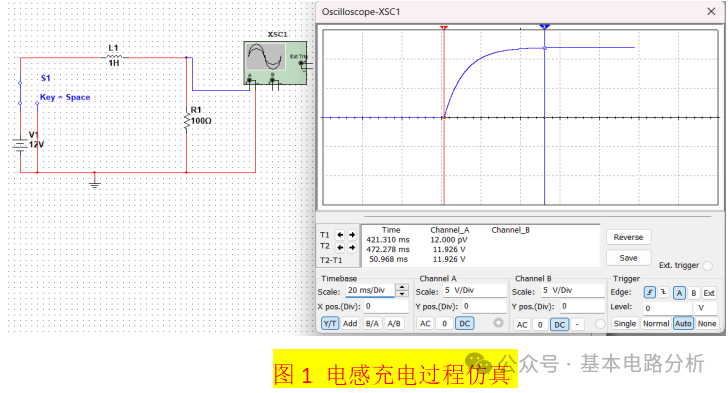Click Channel B Y pos.(Div) field
728x393 pixels.
point(582,307)
